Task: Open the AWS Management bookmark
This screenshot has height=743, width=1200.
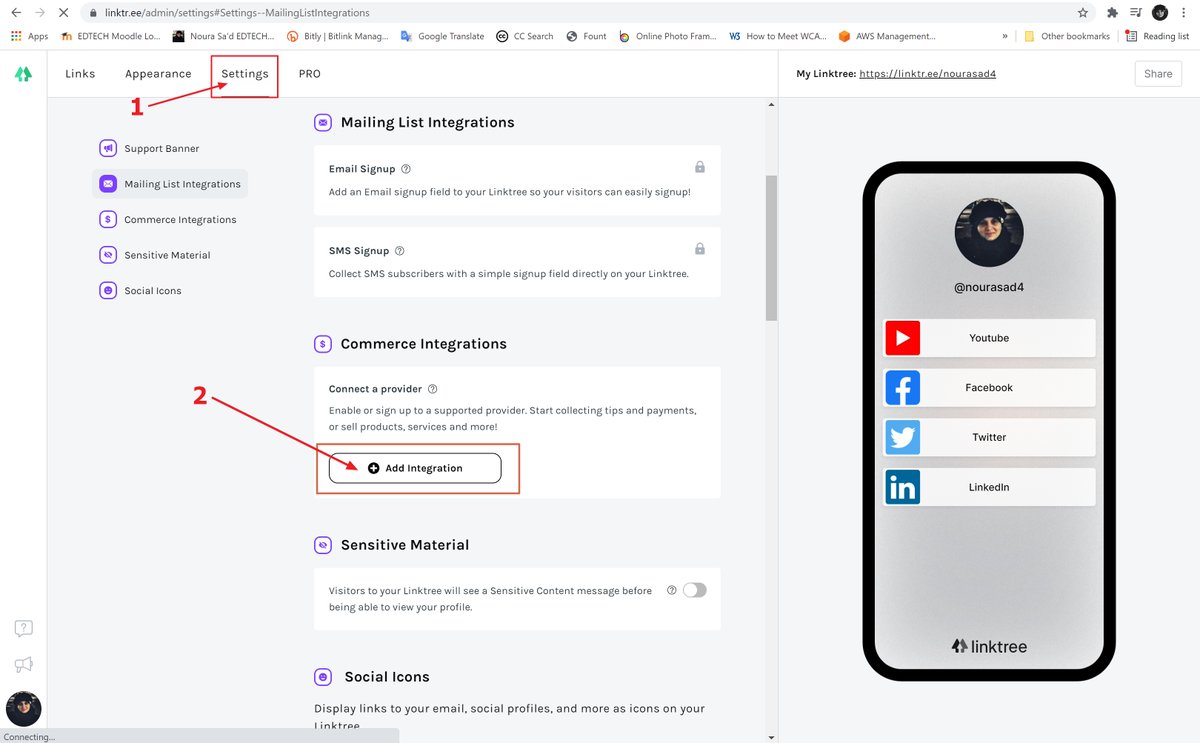Action: tap(887, 36)
